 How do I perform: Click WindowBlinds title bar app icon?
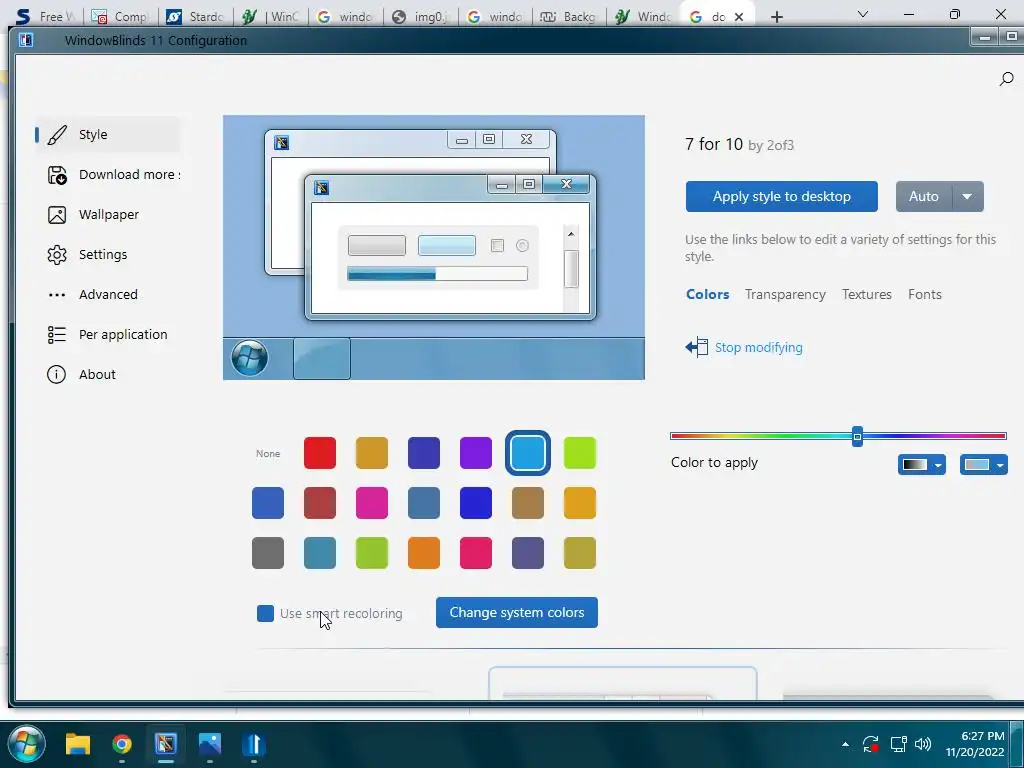click(x=26, y=40)
